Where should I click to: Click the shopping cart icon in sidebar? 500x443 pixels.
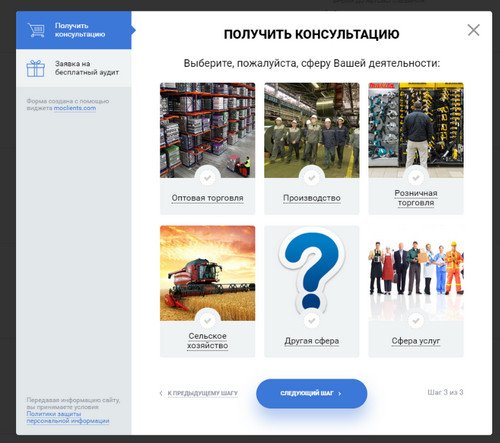pyautogui.click(x=36, y=30)
